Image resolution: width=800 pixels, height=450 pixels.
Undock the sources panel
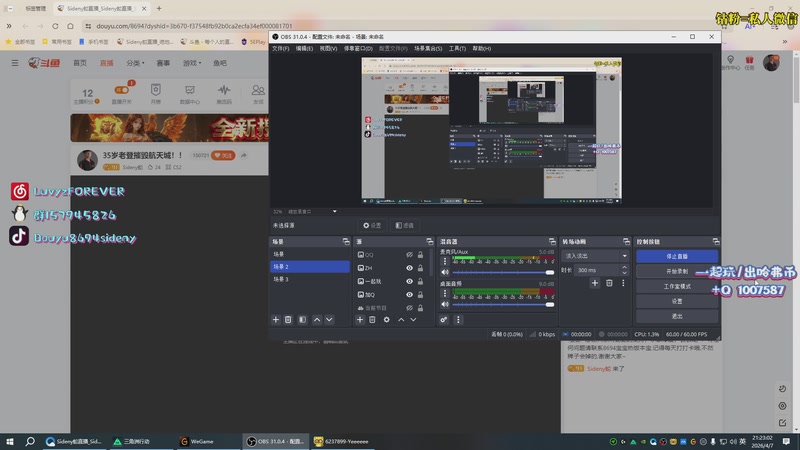pos(430,241)
